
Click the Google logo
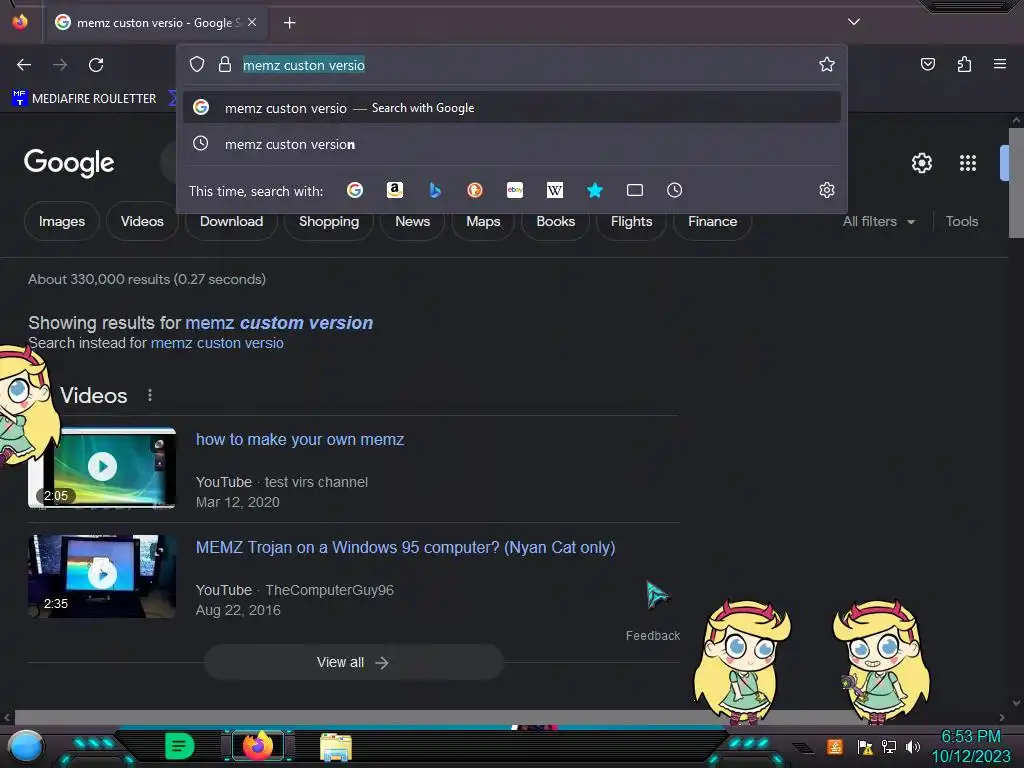[69, 163]
